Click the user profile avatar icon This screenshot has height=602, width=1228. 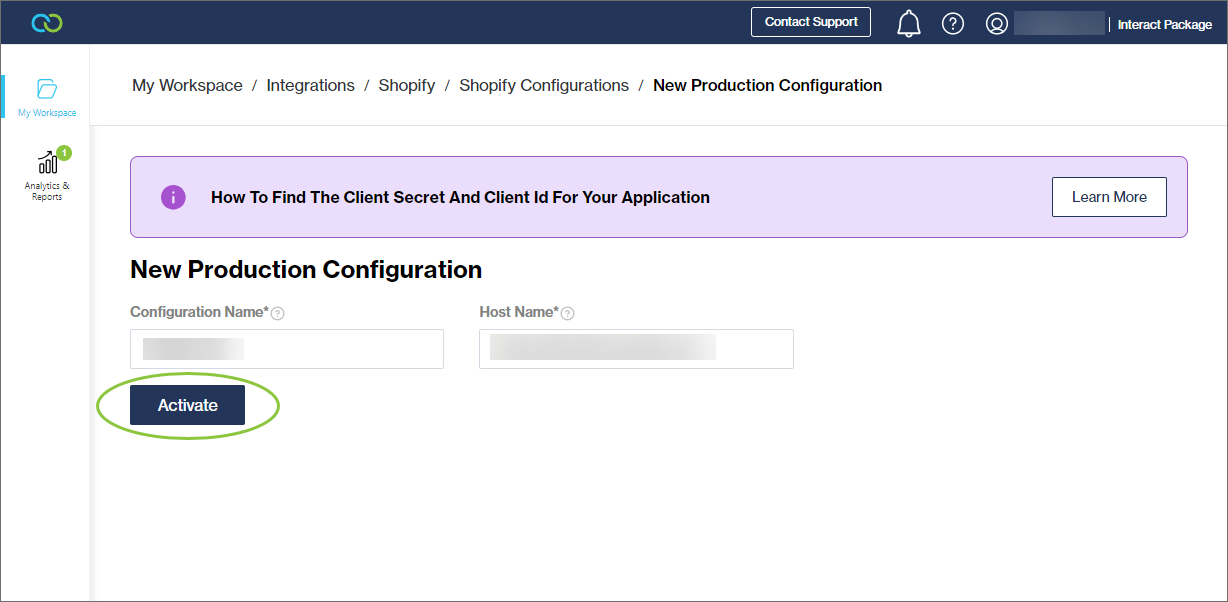pos(997,23)
